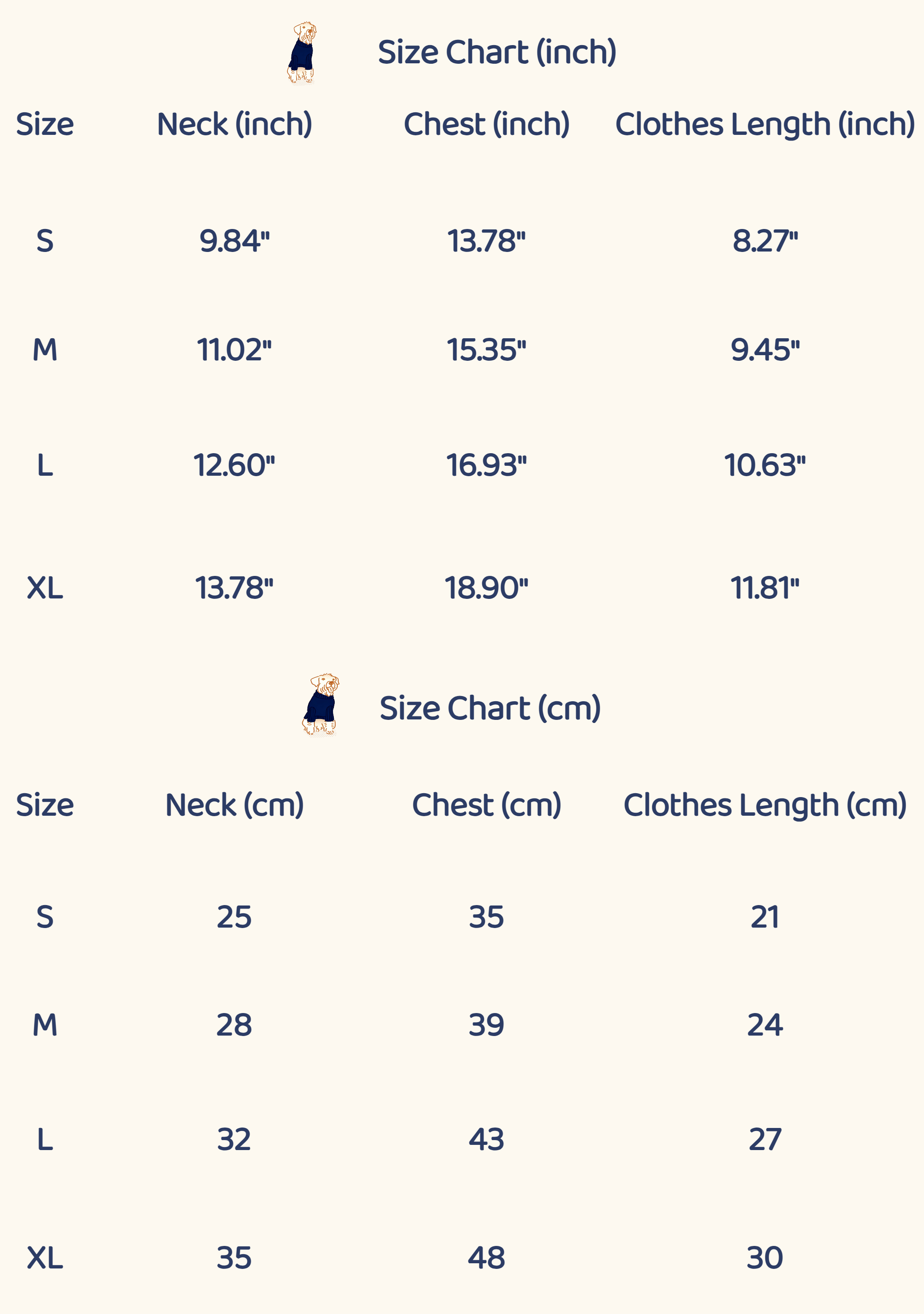Image resolution: width=924 pixels, height=1314 pixels.
Task: Click the "Clothes Length (cm)" column header
Action: click(764, 805)
